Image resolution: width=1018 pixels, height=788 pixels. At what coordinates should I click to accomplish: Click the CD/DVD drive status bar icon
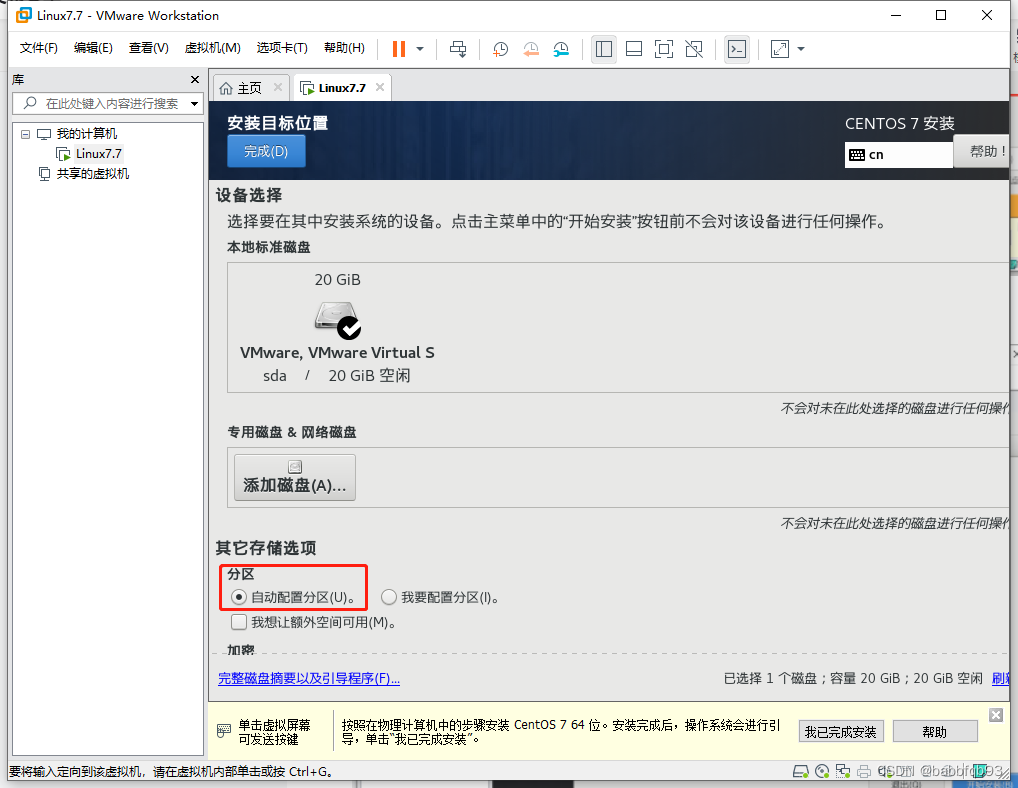[x=822, y=771]
